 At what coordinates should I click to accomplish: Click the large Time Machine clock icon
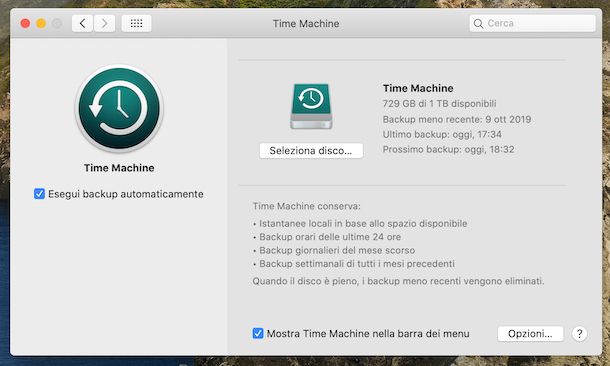(119, 108)
